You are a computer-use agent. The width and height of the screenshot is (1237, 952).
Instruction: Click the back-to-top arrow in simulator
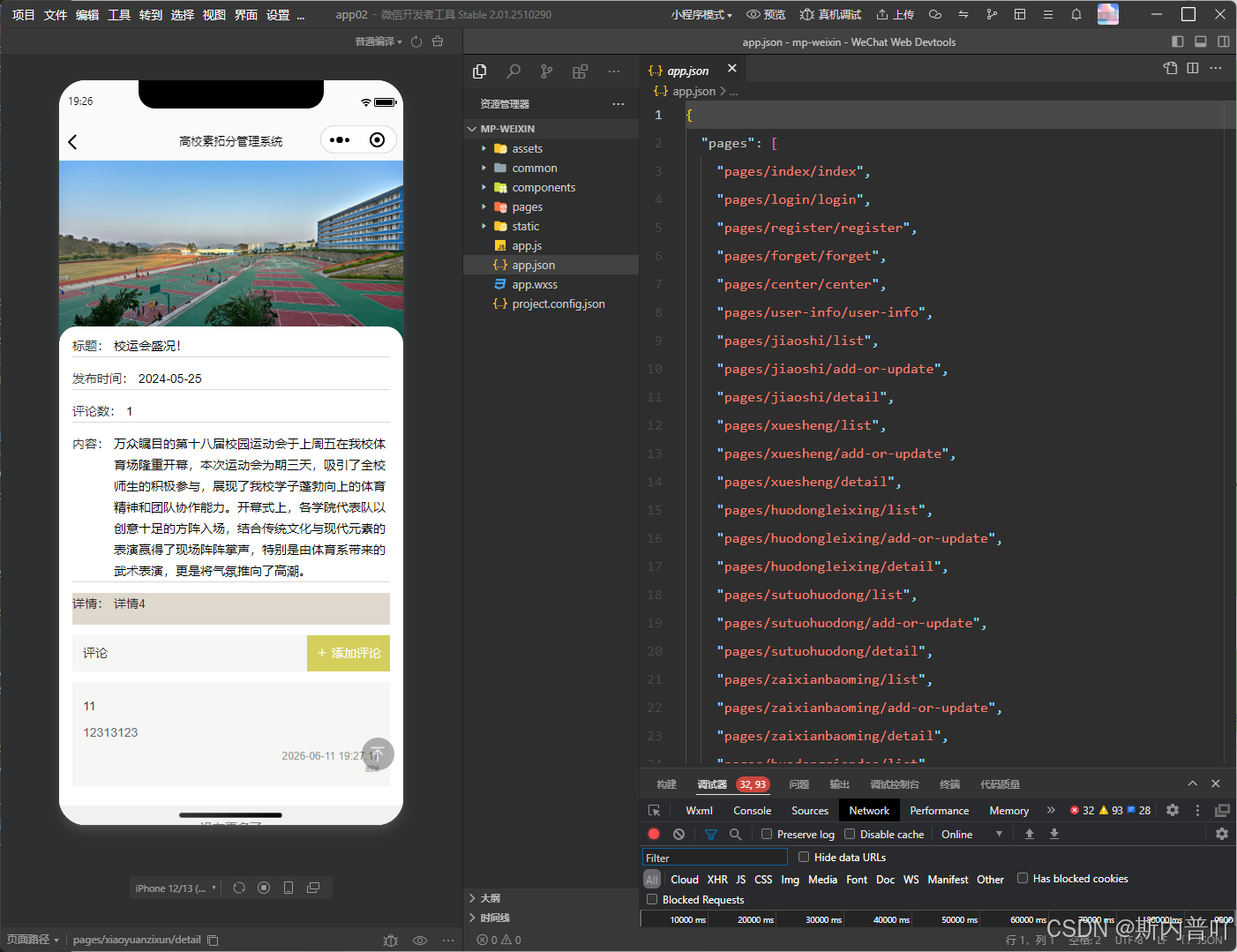(x=378, y=753)
